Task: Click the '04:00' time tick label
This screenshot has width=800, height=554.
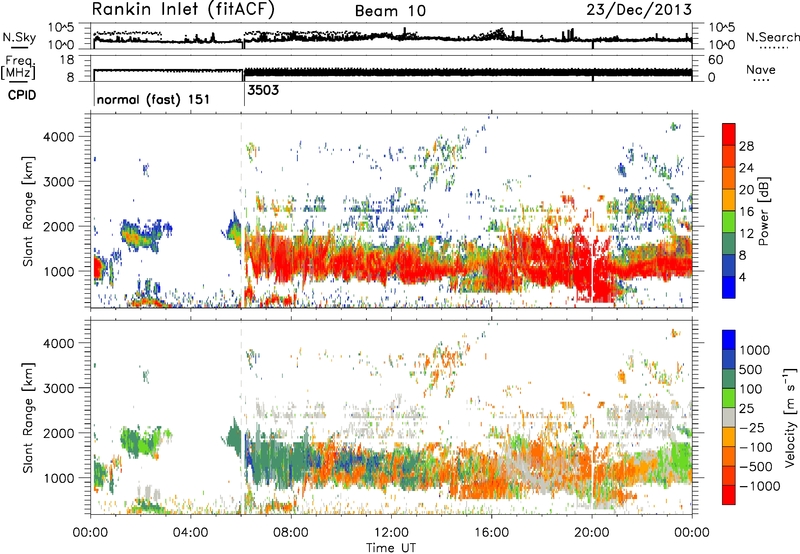Action: pyautogui.click(x=191, y=533)
